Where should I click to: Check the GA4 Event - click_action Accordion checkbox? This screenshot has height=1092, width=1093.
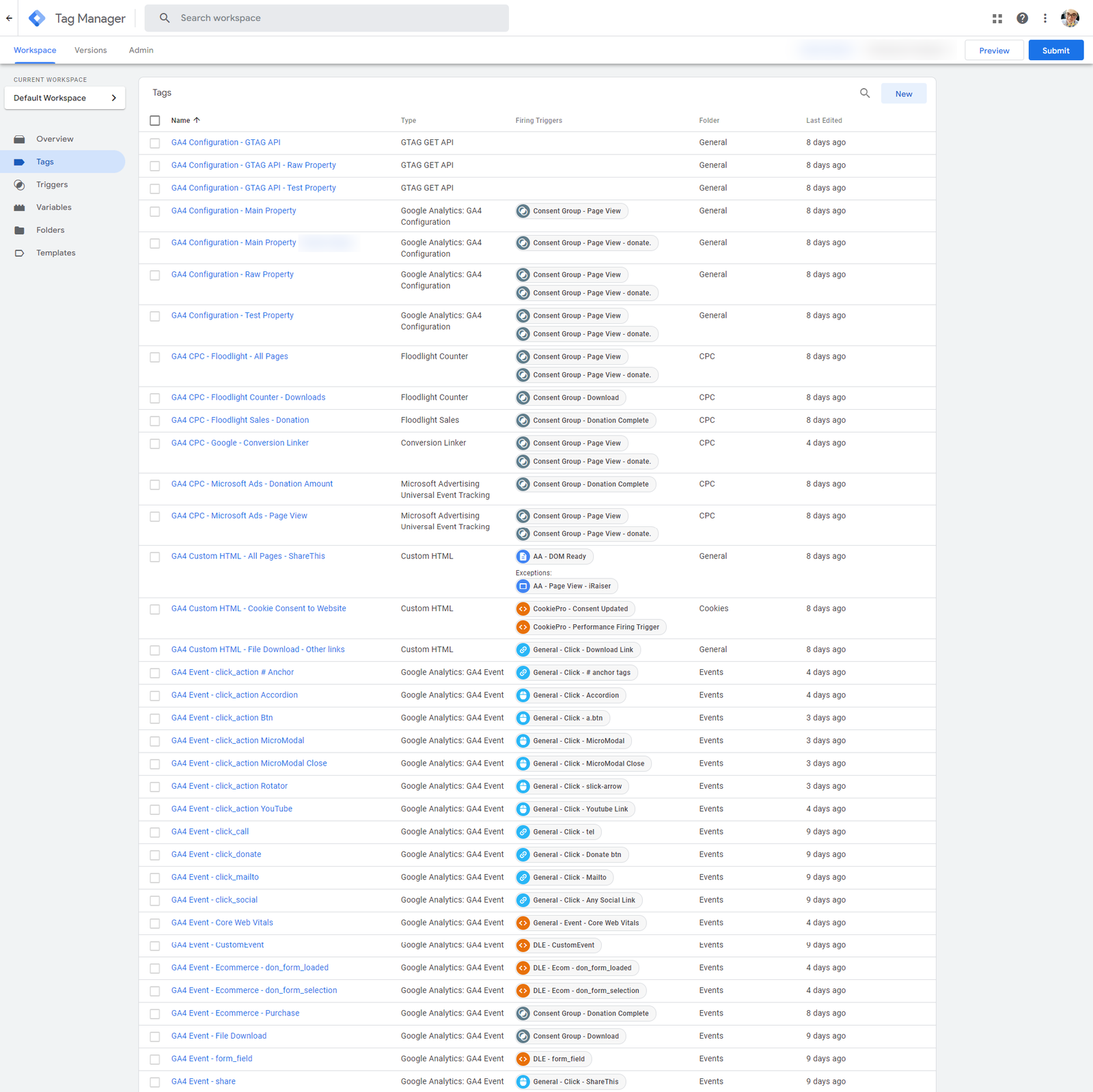155,696
